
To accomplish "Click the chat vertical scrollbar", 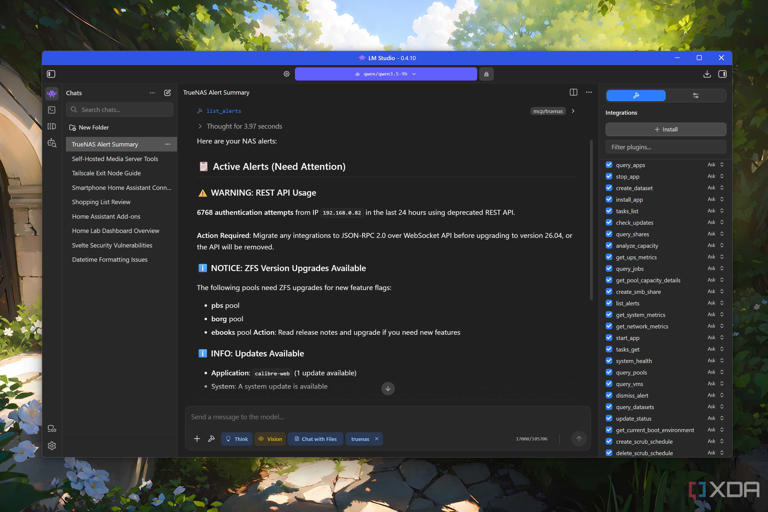I will pyautogui.click(x=591, y=219).
